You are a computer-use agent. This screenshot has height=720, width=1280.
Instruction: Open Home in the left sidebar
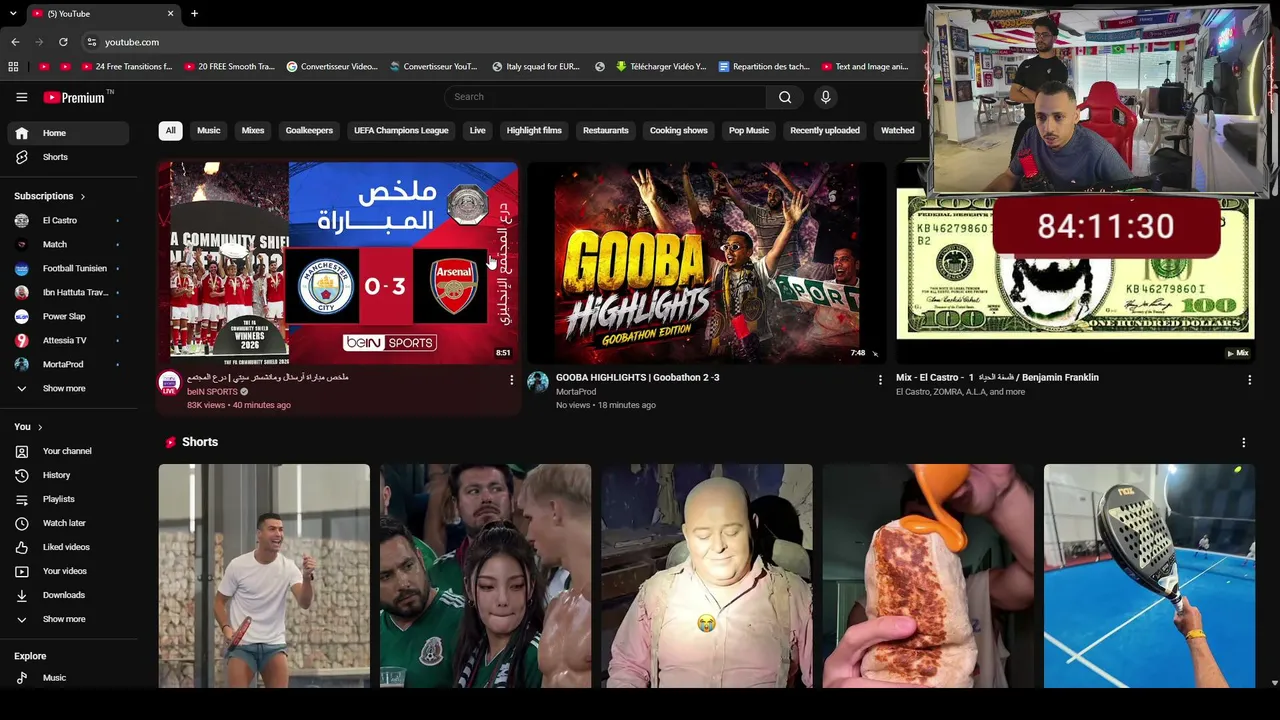(68, 133)
